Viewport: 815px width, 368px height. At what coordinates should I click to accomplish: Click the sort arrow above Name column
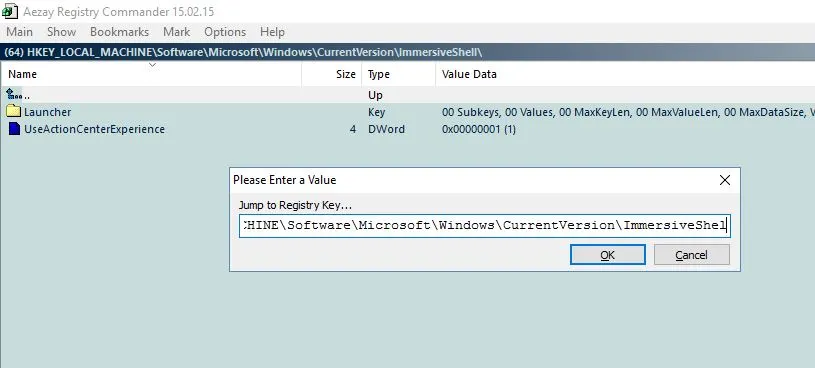pyautogui.click(x=152, y=65)
